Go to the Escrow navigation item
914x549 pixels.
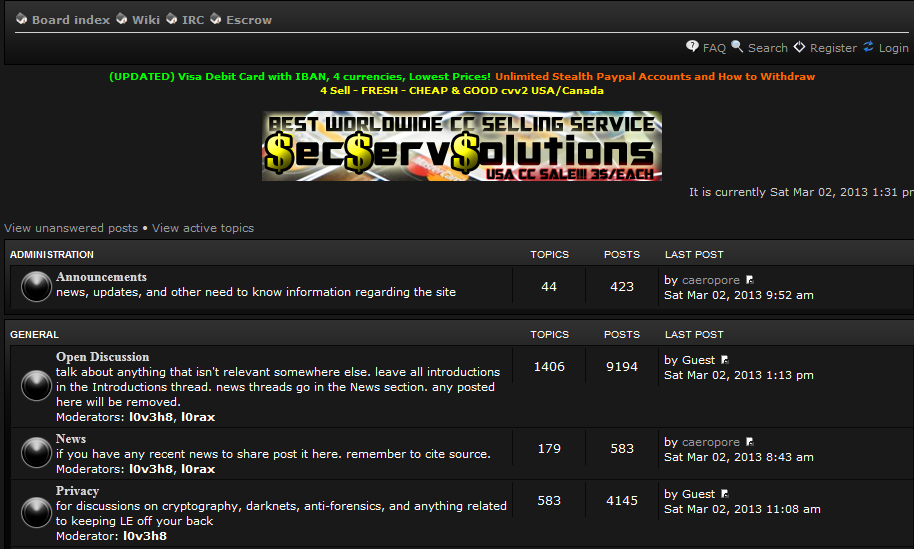pos(248,20)
